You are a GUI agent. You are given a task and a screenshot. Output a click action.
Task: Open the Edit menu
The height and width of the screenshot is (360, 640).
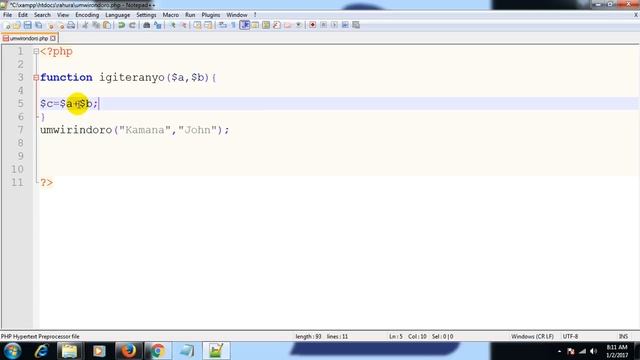pyautogui.click(x=23, y=15)
